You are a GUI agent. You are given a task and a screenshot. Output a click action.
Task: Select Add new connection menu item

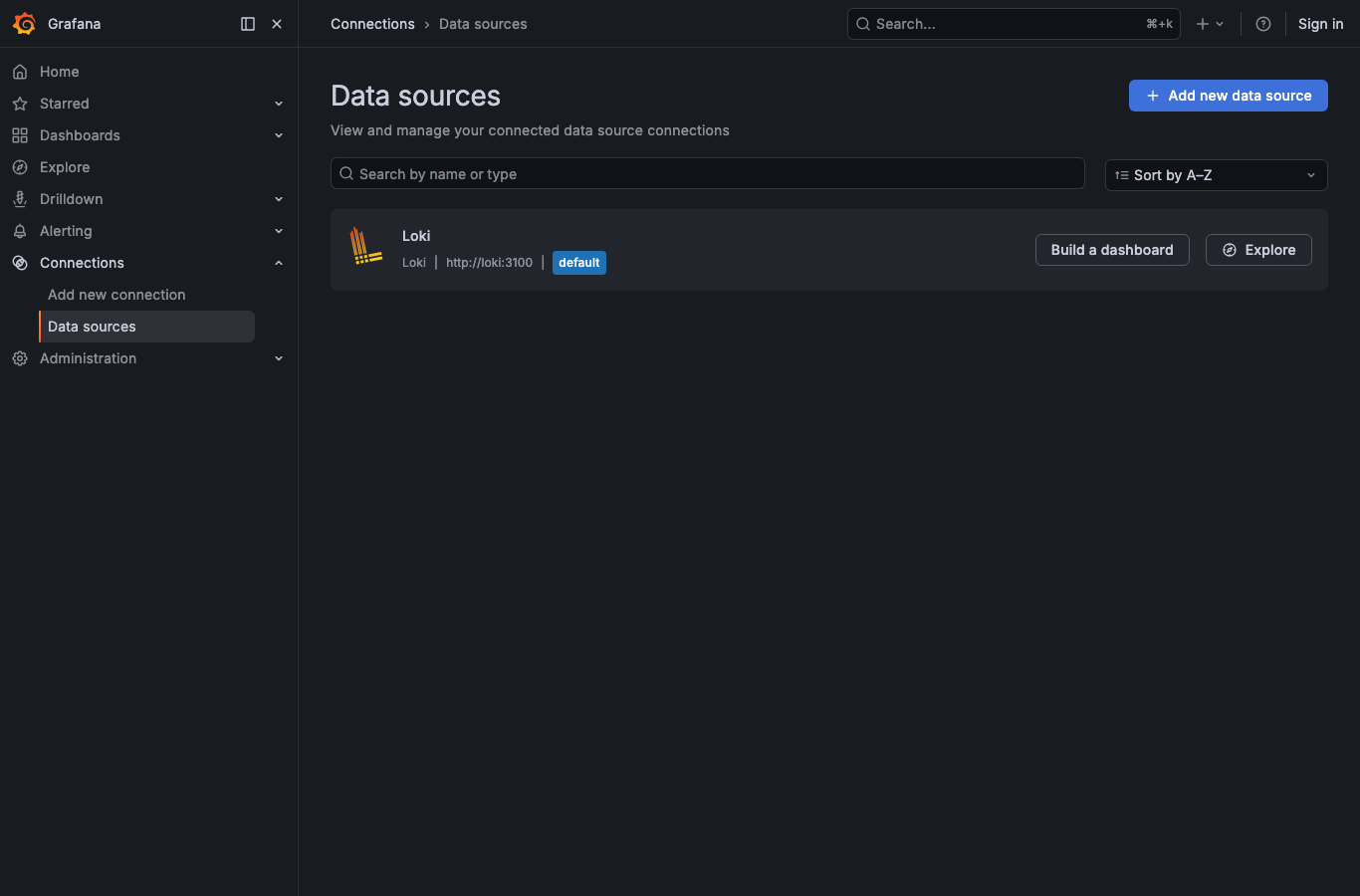tap(116, 295)
